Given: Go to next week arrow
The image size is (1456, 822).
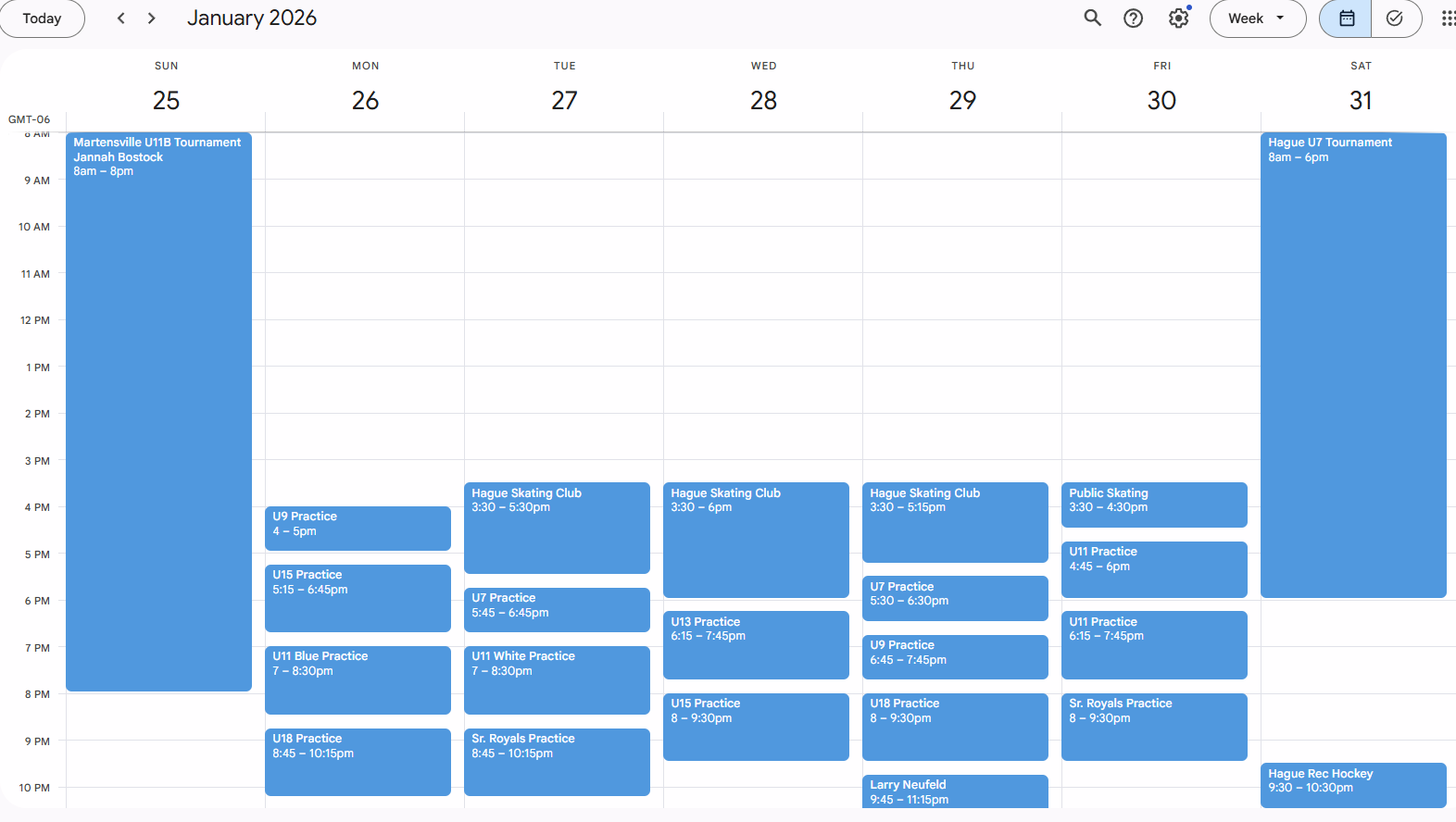Looking at the screenshot, I should 152,19.
